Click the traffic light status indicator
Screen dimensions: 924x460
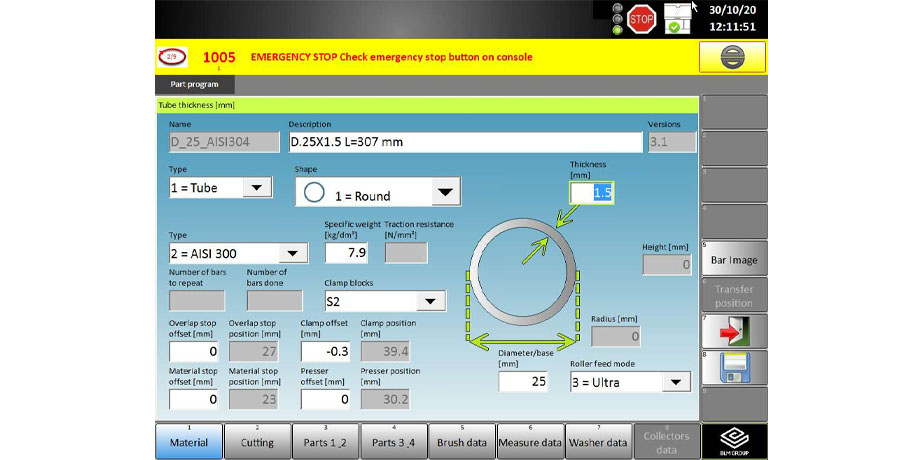tap(617, 18)
